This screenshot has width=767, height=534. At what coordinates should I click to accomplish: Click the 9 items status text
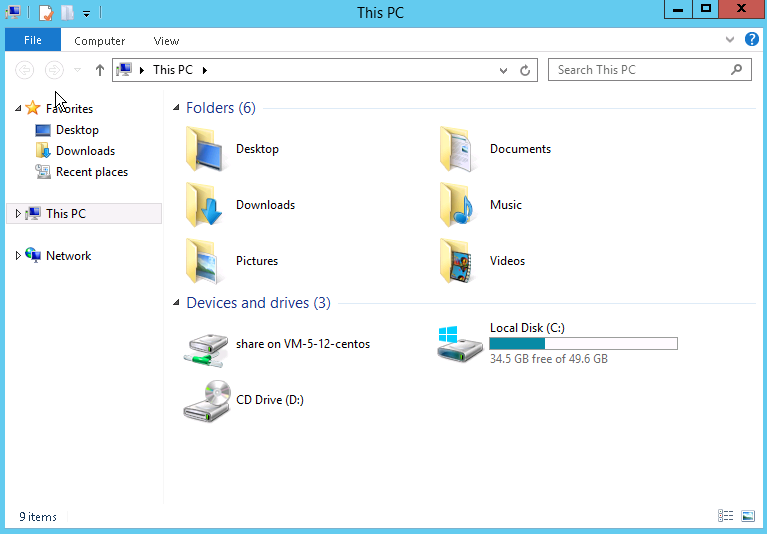click(x=38, y=517)
